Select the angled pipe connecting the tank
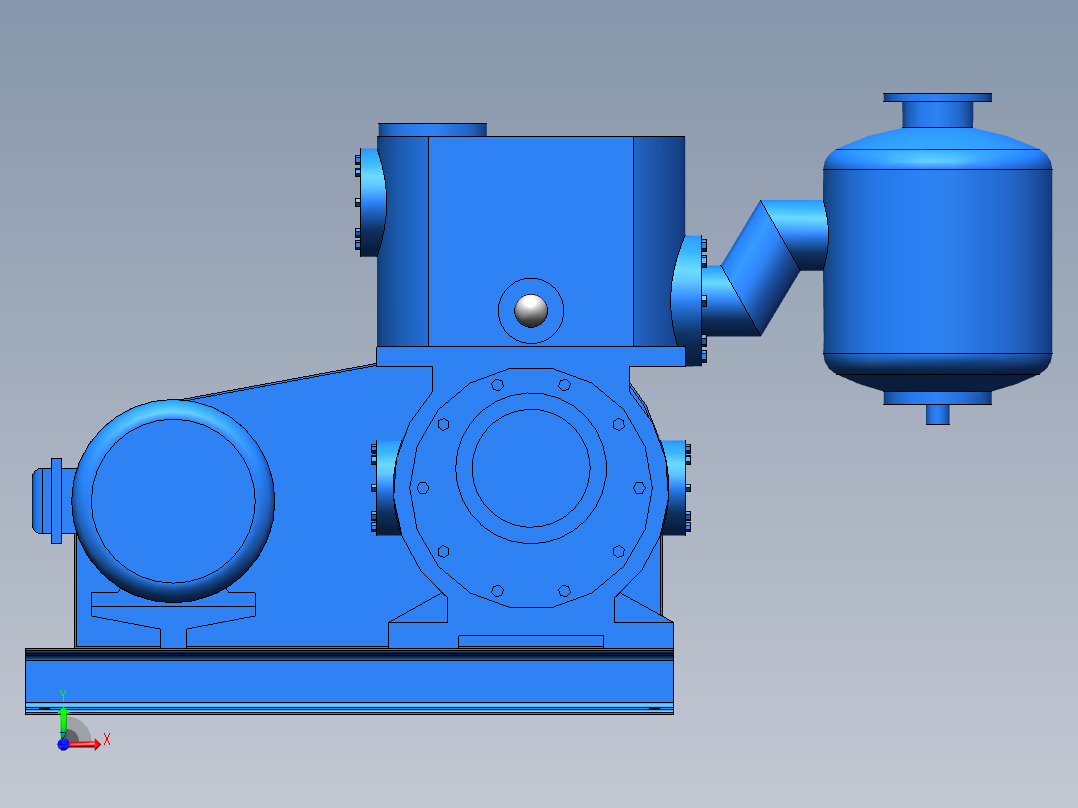The width and height of the screenshot is (1078, 808). click(x=762, y=268)
